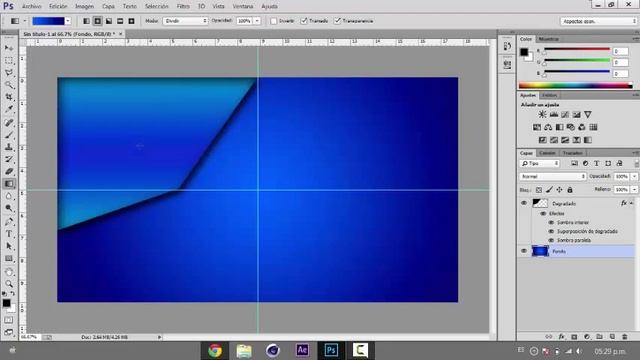Click the foreground color in toolbox

click(x=6, y=303)
